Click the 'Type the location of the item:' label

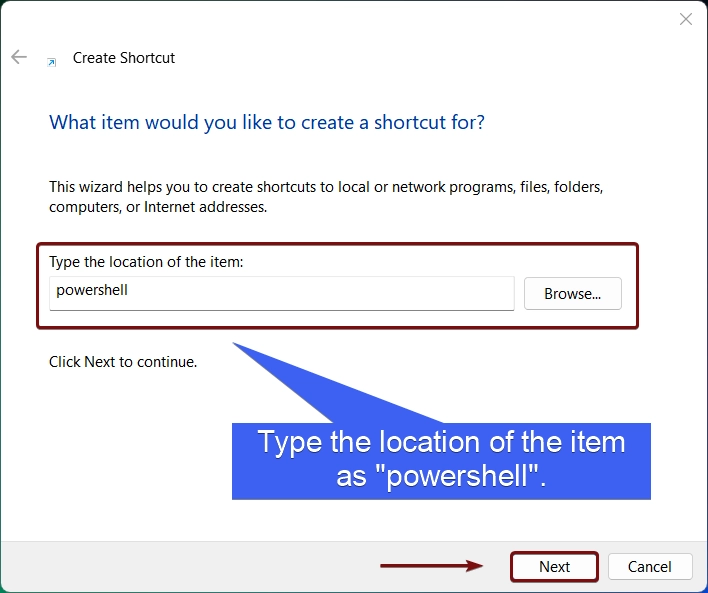(x=146, y=262)
